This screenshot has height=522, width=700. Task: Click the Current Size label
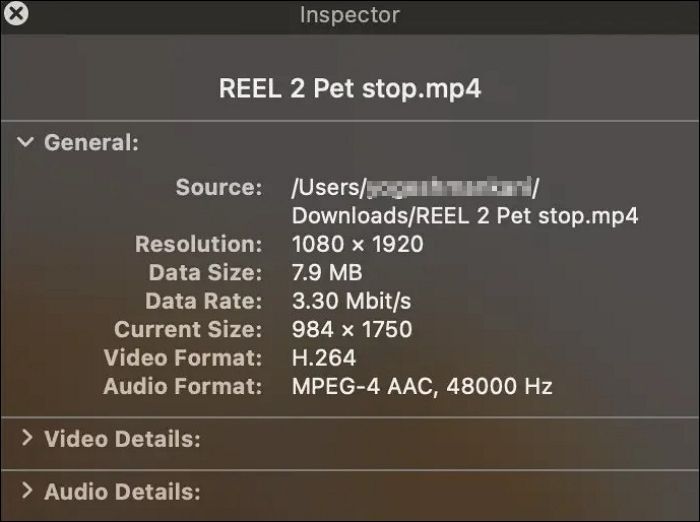click(188, 329)
